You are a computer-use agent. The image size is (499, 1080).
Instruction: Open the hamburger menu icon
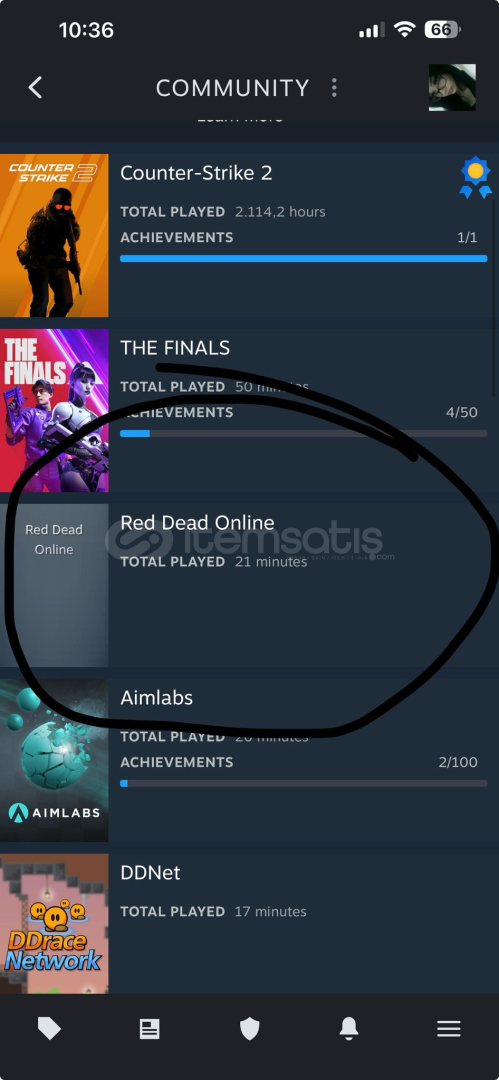[x=449, y=1029]
